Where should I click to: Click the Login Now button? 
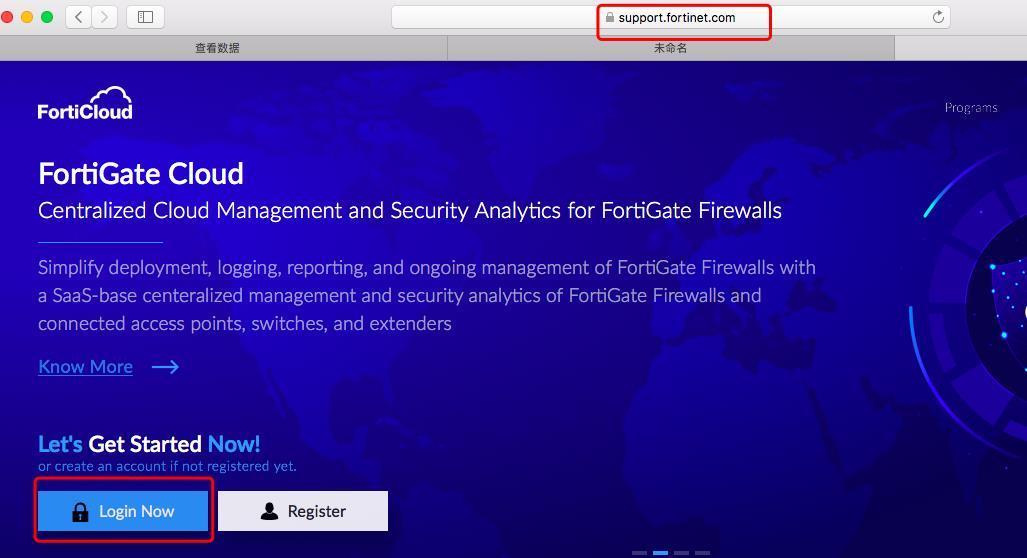click(122, 511)
